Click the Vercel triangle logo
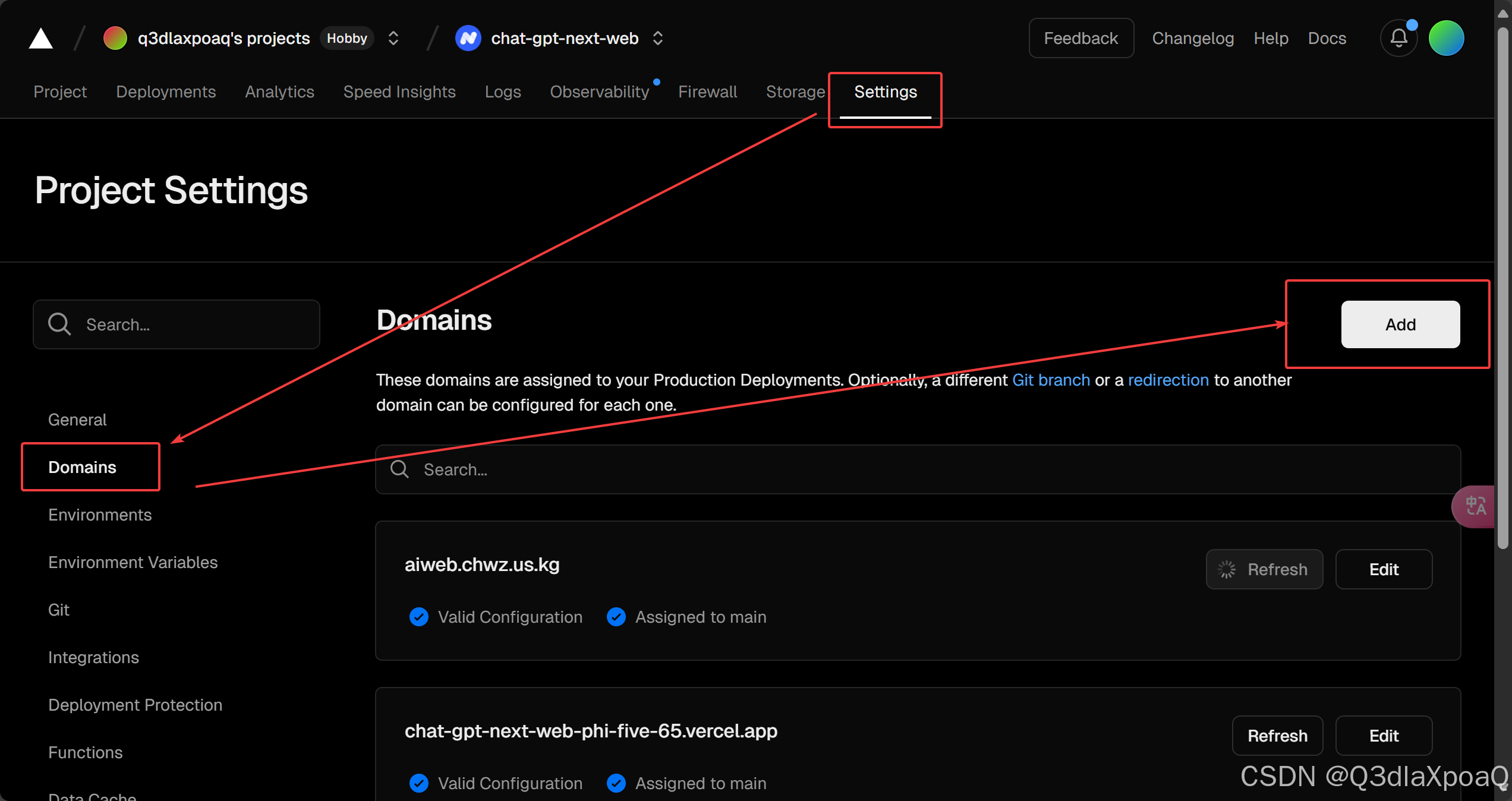1512x801 pixels. point(41,39)
